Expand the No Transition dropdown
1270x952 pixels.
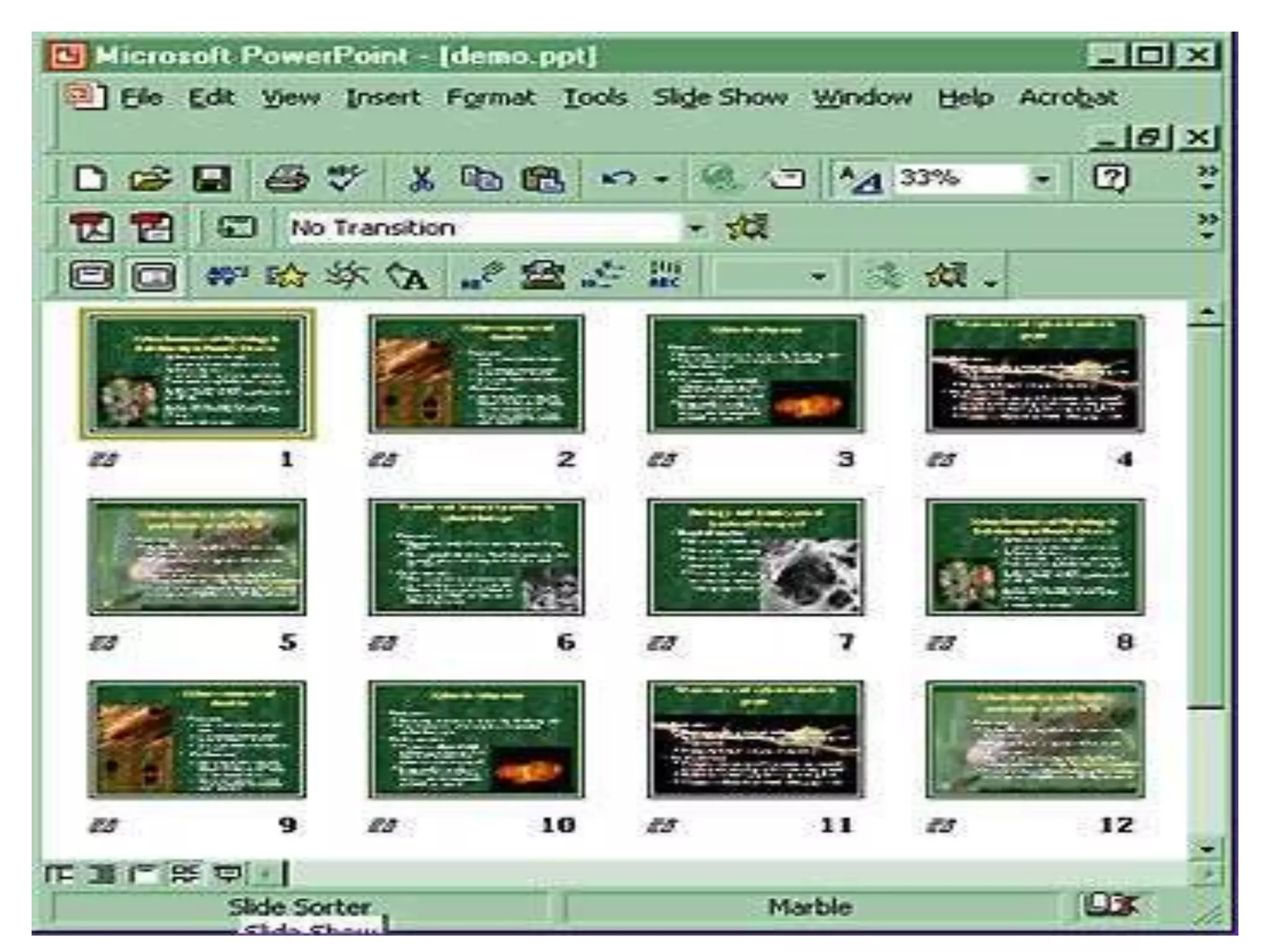pos(696,229)
